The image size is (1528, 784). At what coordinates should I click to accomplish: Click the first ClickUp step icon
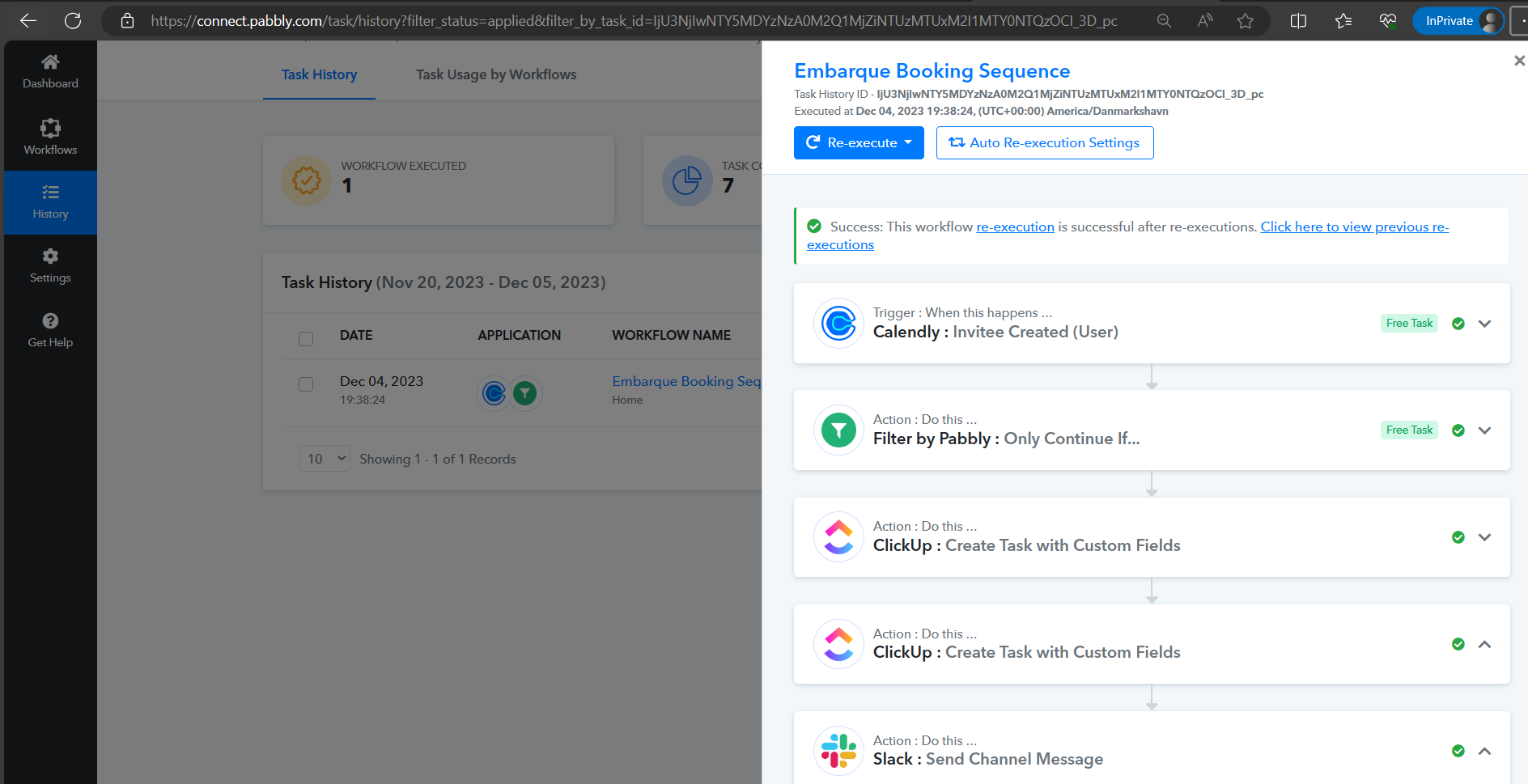(838, 537)
